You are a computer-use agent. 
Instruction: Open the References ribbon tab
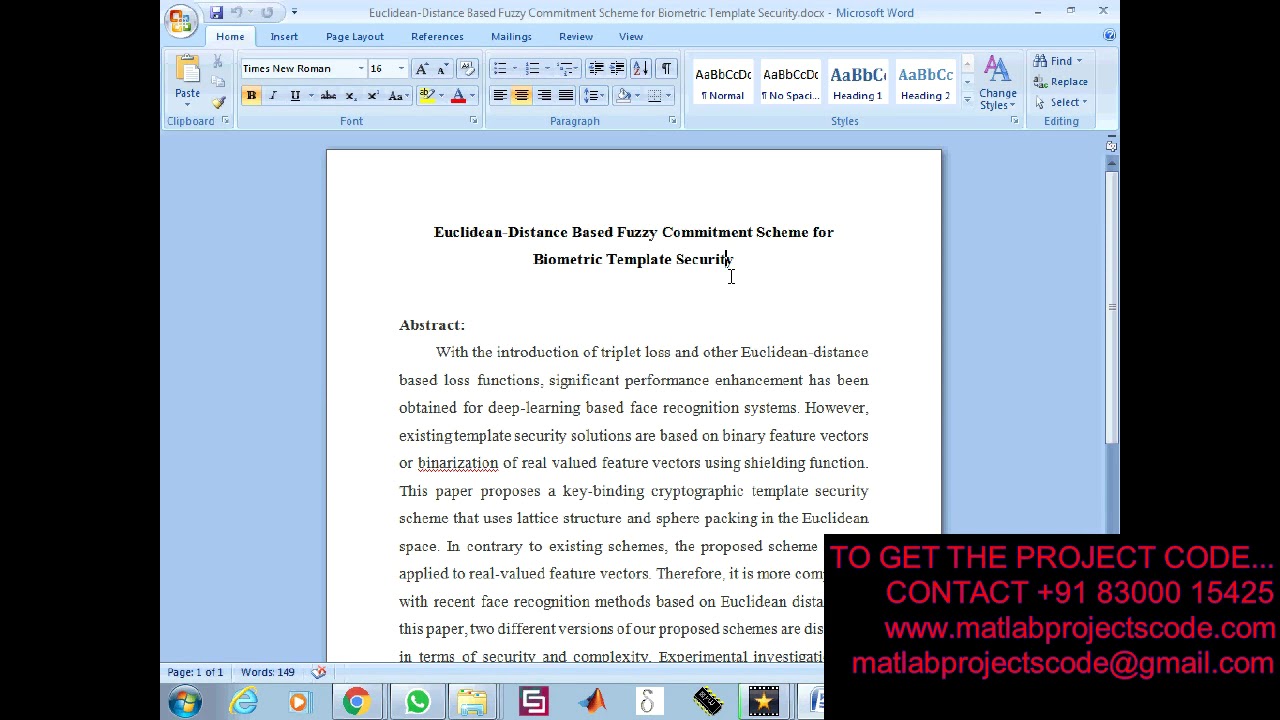click(x=437, y=37)
